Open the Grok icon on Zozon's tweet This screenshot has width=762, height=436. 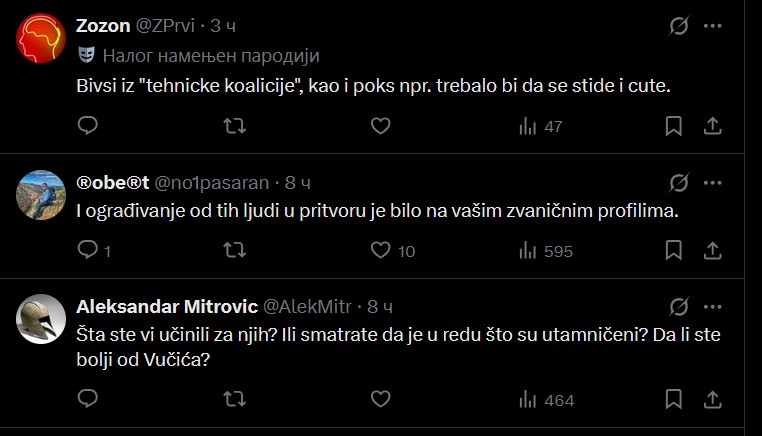[678, 26]
